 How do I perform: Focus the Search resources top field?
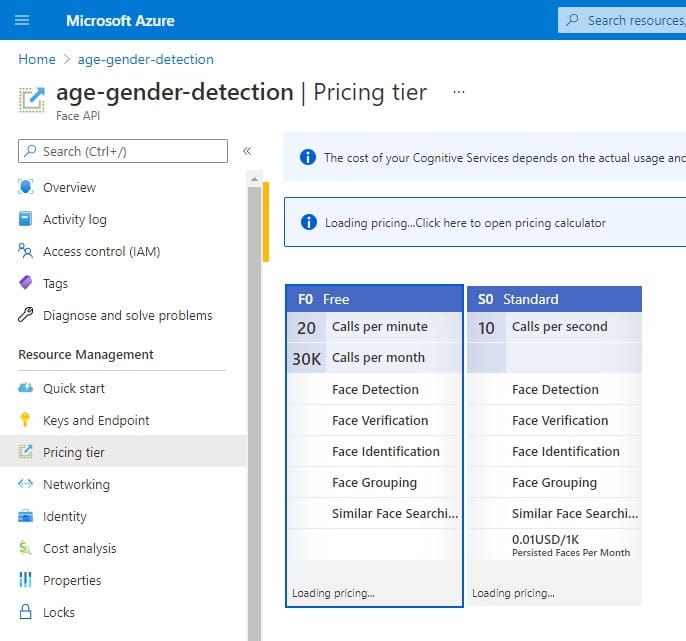pyautogui.click(x=622, y=20)
